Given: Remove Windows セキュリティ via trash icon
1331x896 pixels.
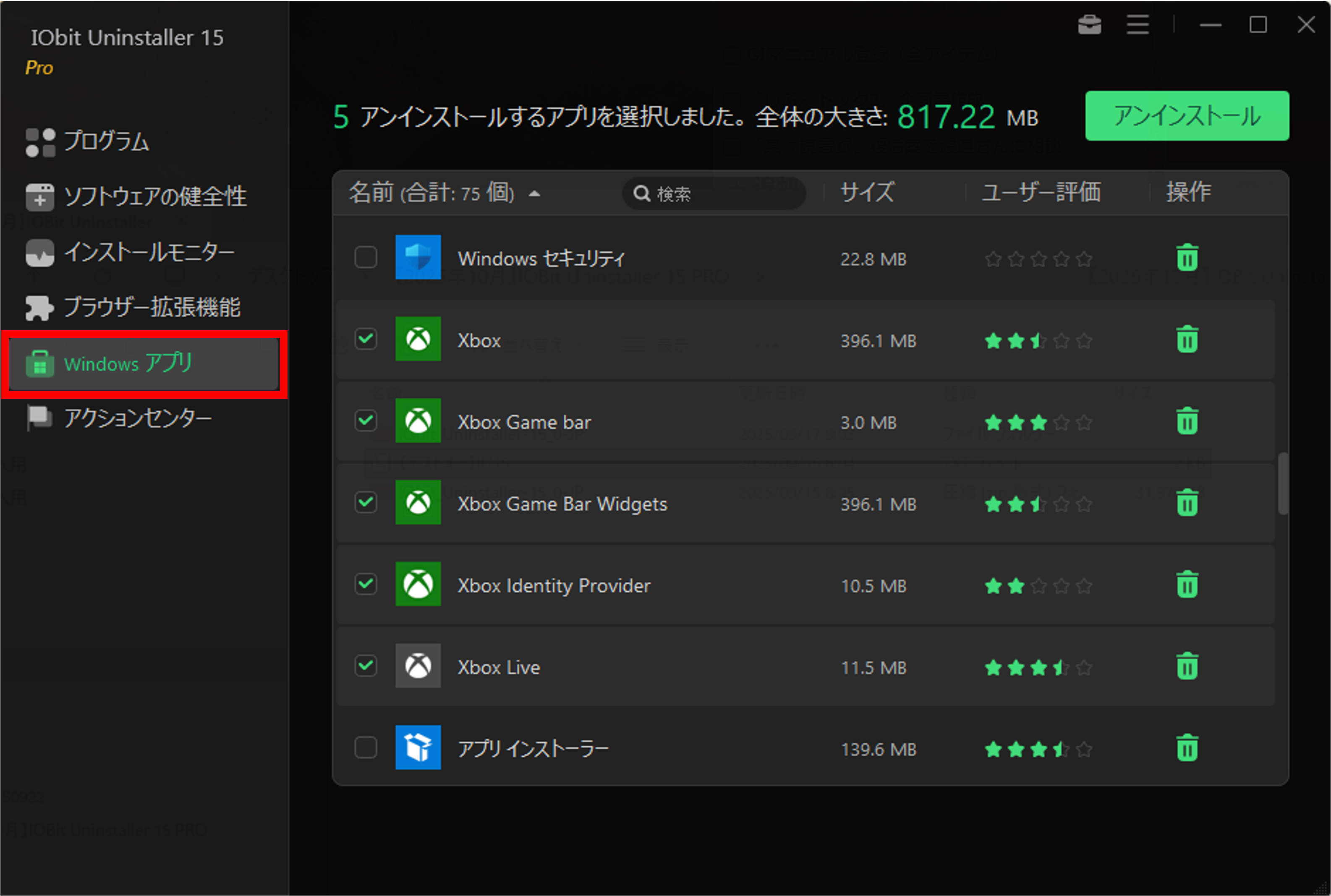Looking at the screenshot, I should point(1187,258).
